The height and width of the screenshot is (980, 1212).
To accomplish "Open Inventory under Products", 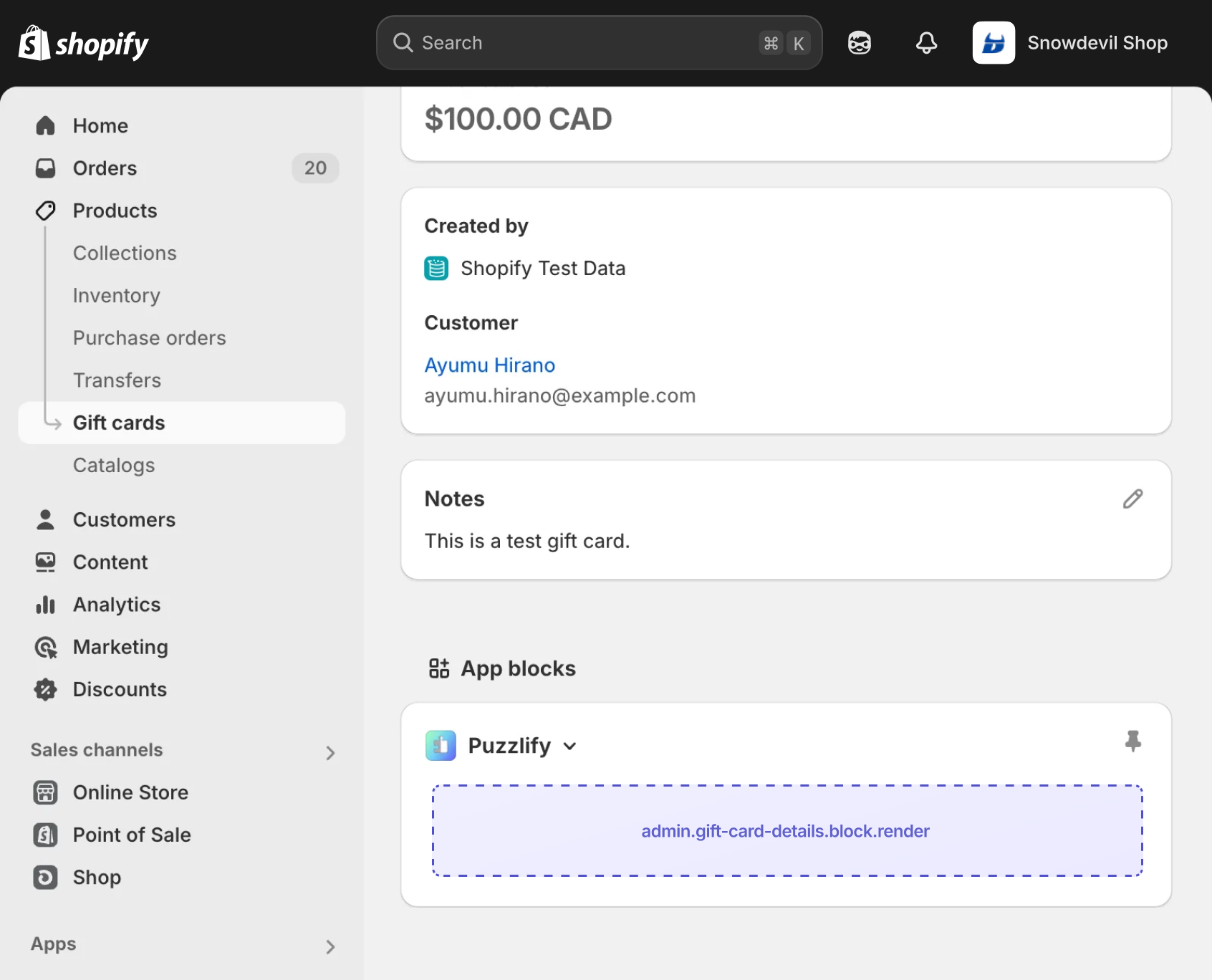I will [117, 295].
